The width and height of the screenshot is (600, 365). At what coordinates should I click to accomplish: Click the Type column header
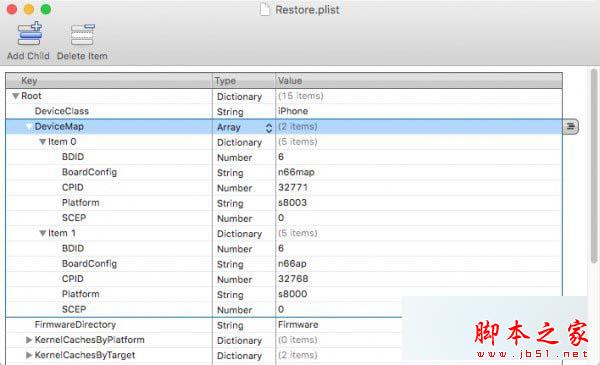244,81
